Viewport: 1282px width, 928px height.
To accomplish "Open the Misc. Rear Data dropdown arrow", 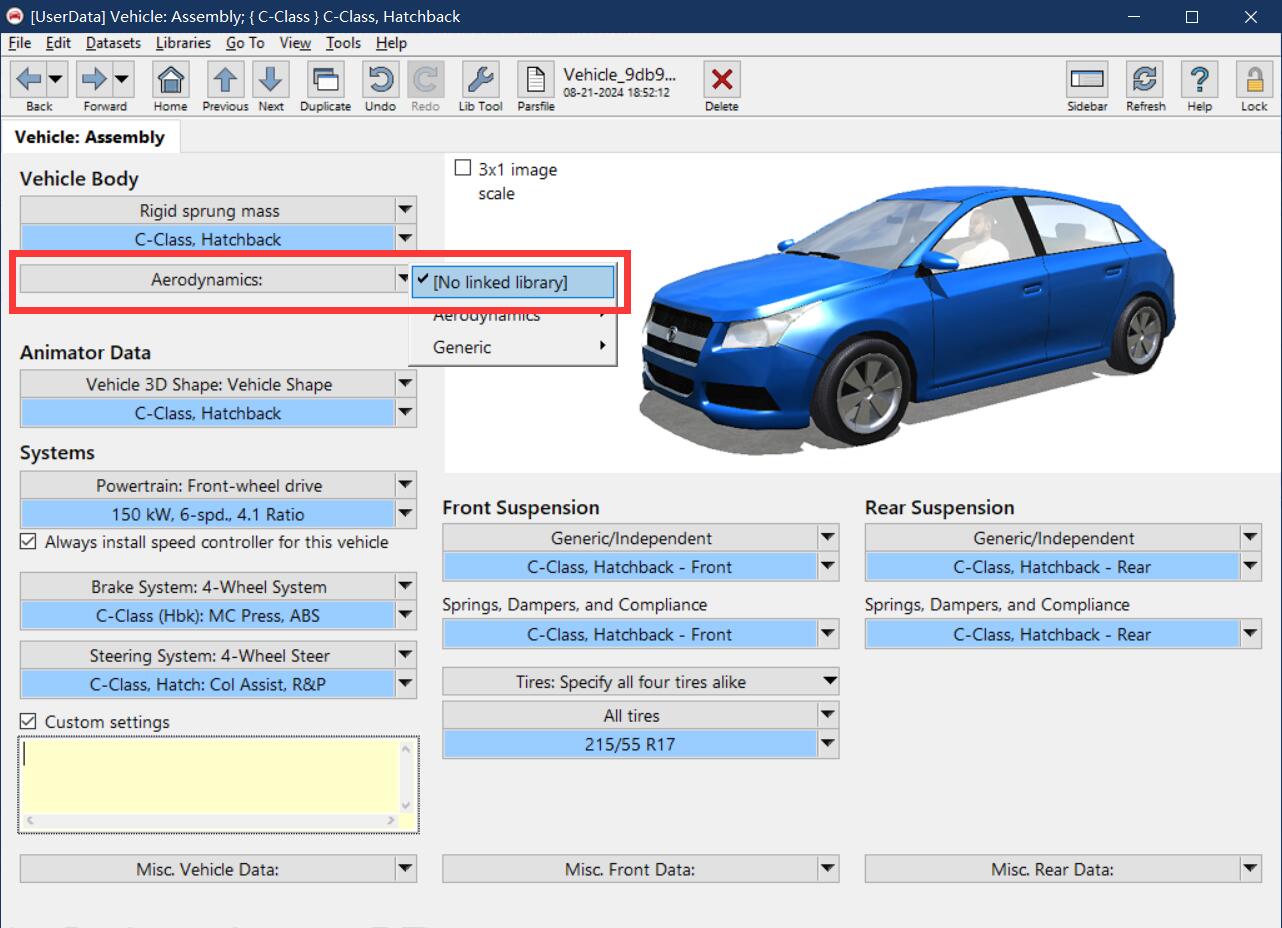I will pyautogui.click(x=1251, y=869).
